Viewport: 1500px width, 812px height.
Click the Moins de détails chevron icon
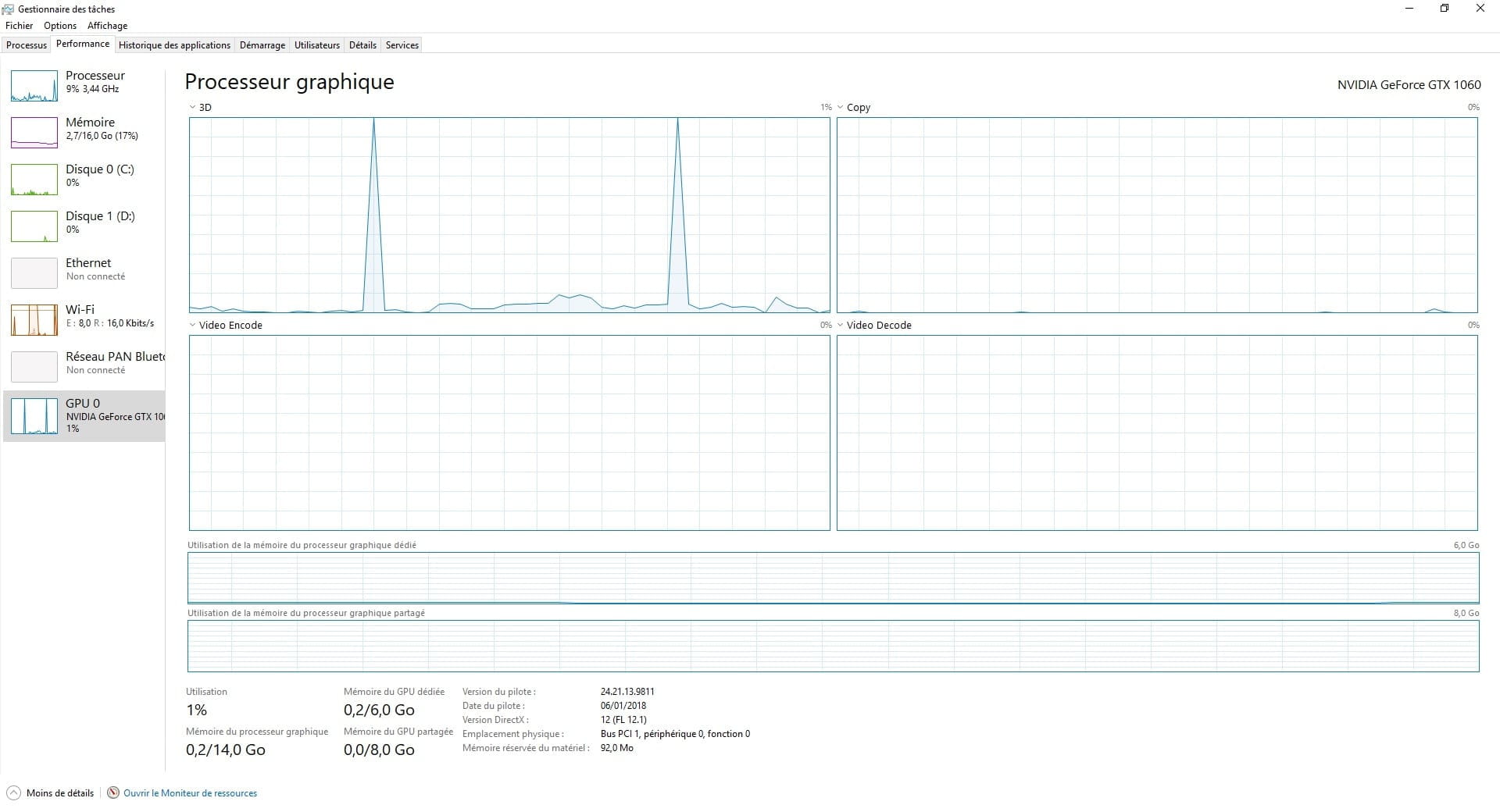pyautogui.click(x=13, y=792)
